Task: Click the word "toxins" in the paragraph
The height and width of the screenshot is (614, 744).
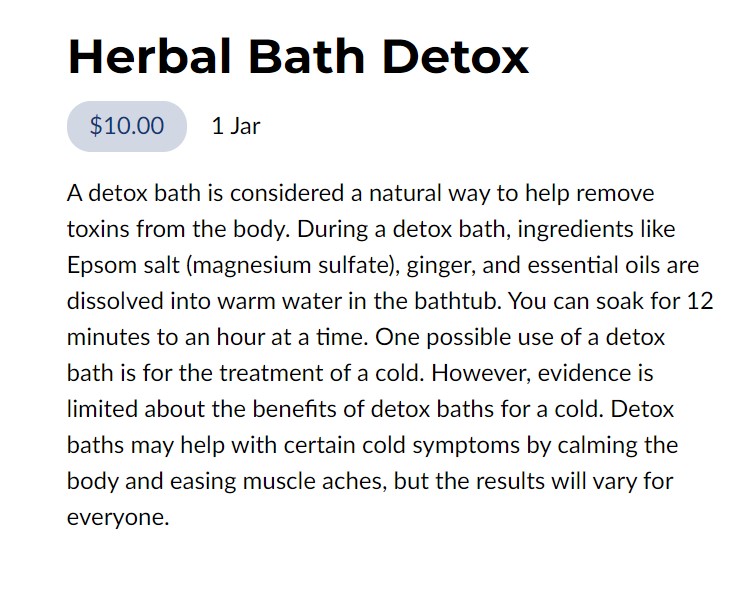Action: tap(98, 229)
